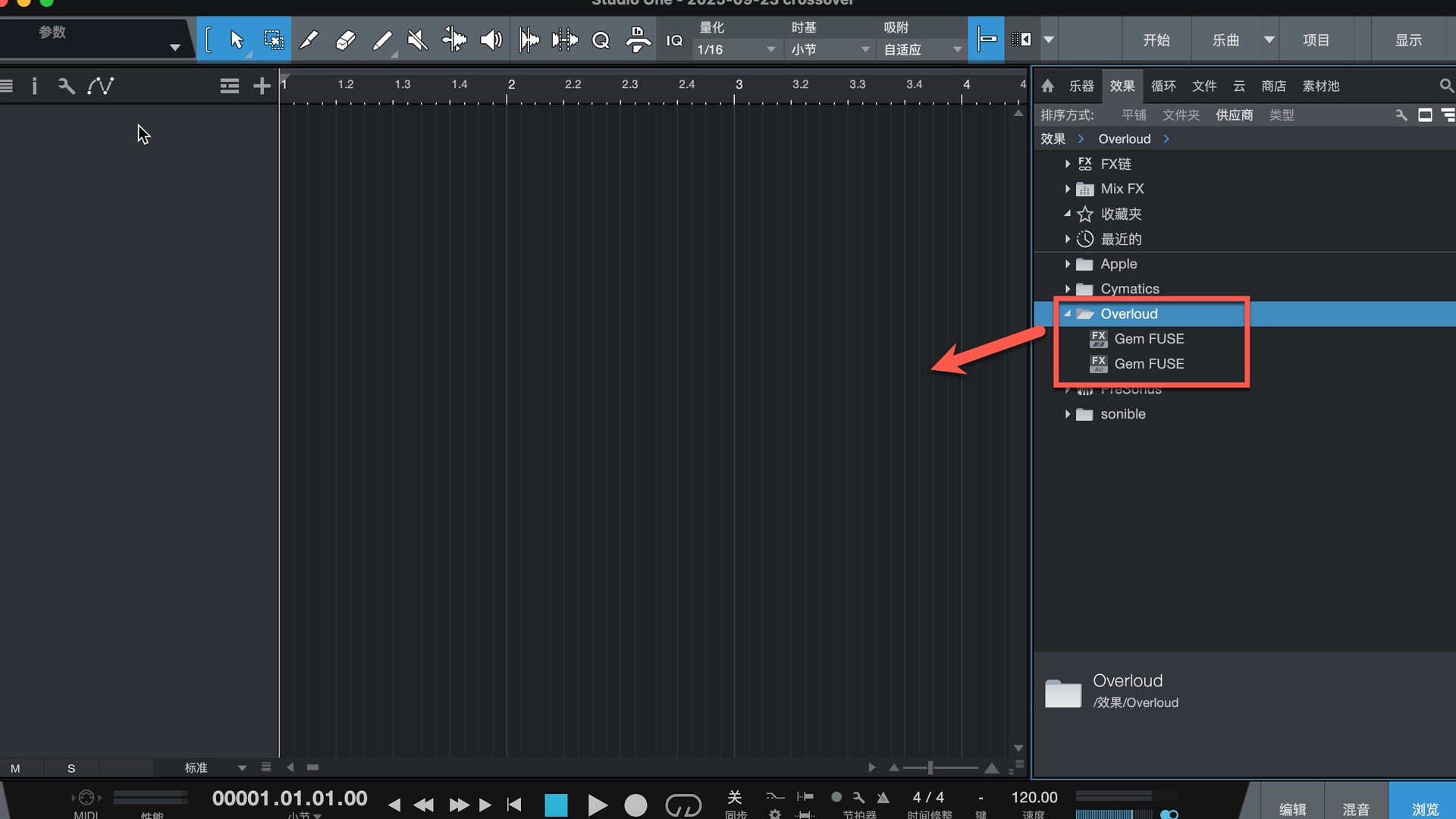Open the track list icon
The width and height of the screenshot is (1456, 819).
tap(7, 86)
